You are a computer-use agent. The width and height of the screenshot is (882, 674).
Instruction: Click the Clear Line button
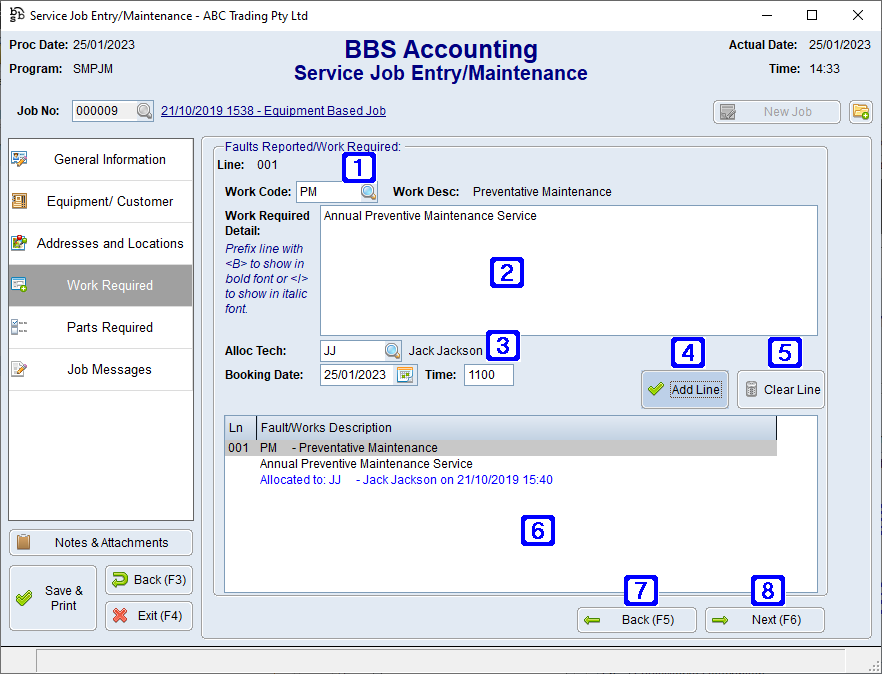coord(781,390)
